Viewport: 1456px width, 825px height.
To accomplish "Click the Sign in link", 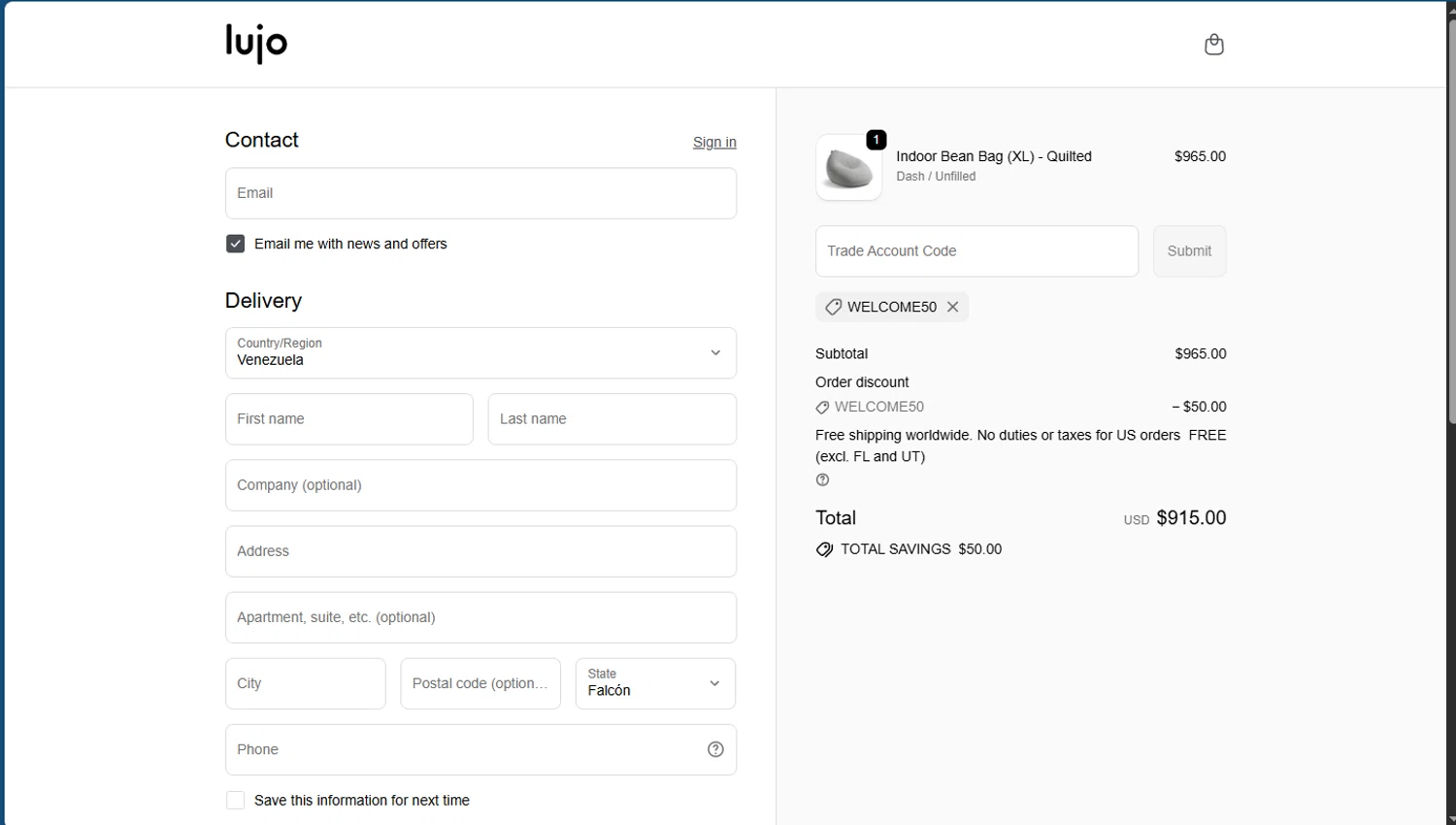I will 714,143.
